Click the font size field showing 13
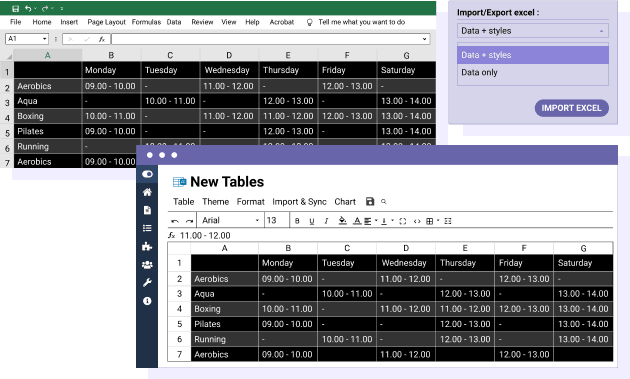 [x=276, y=220]
